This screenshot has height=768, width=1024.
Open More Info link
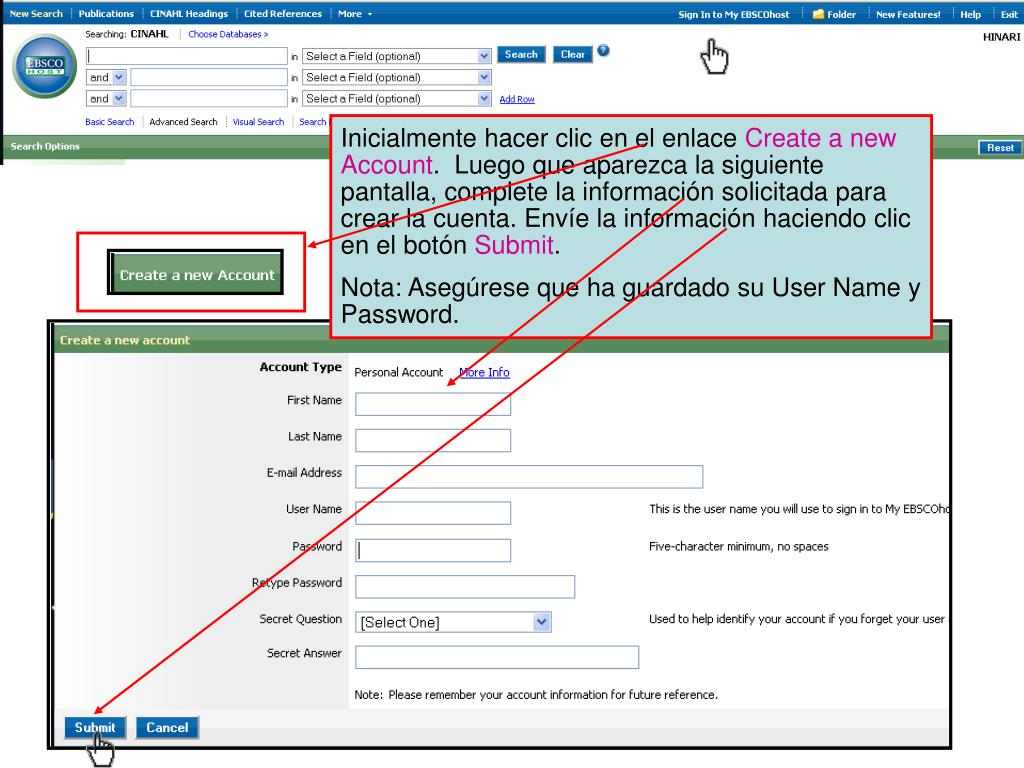coord(484,372)
